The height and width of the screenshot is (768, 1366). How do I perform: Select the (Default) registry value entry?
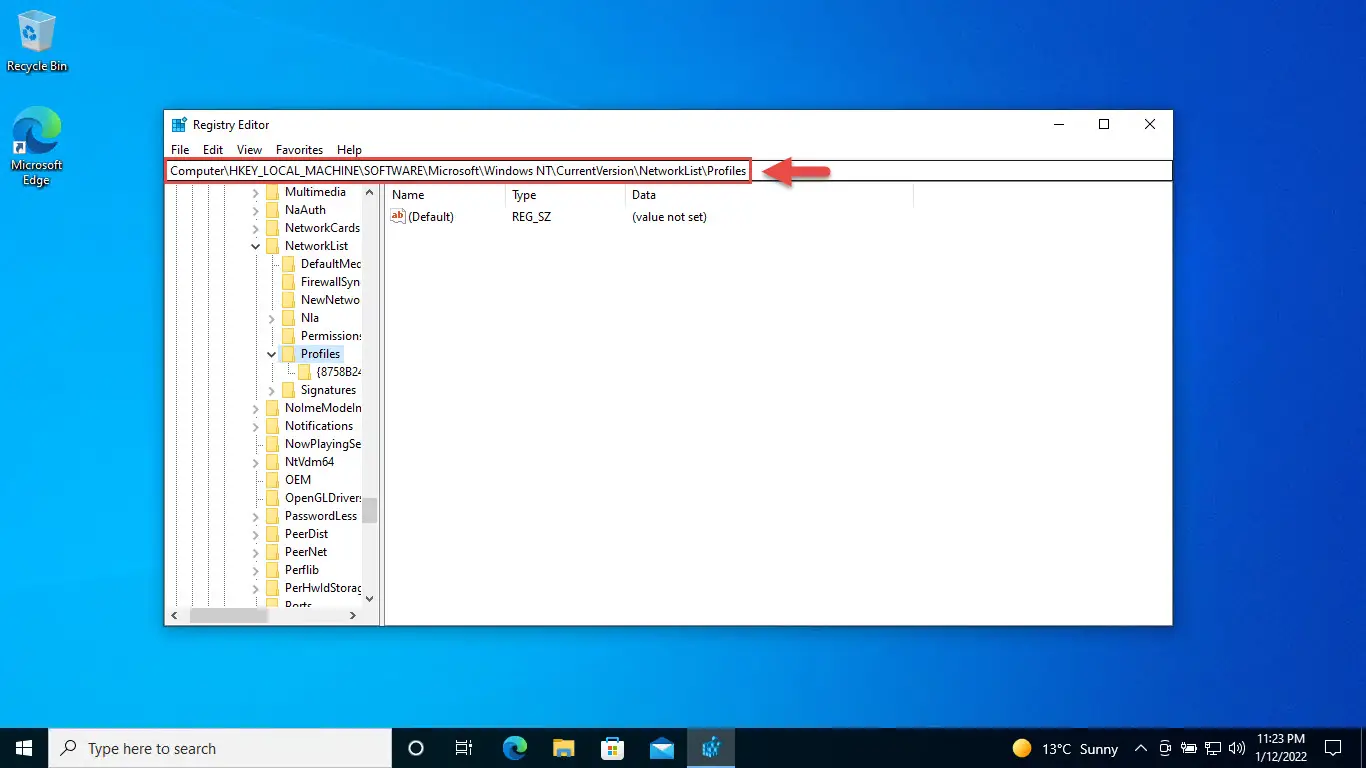tap(423, 217)
